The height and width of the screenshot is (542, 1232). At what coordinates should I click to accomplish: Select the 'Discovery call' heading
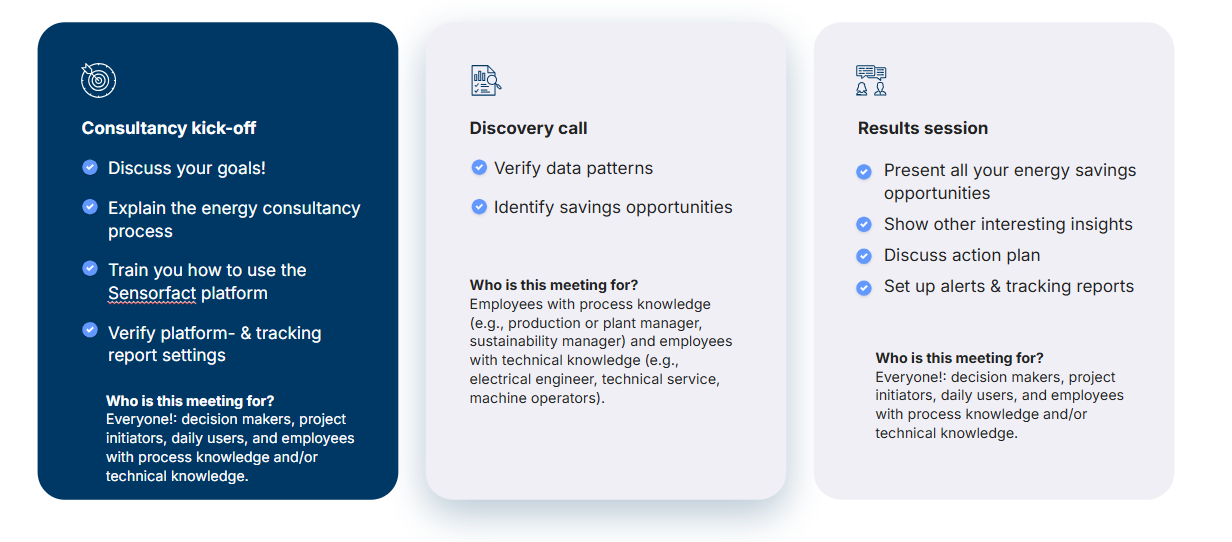coord(528,128)
